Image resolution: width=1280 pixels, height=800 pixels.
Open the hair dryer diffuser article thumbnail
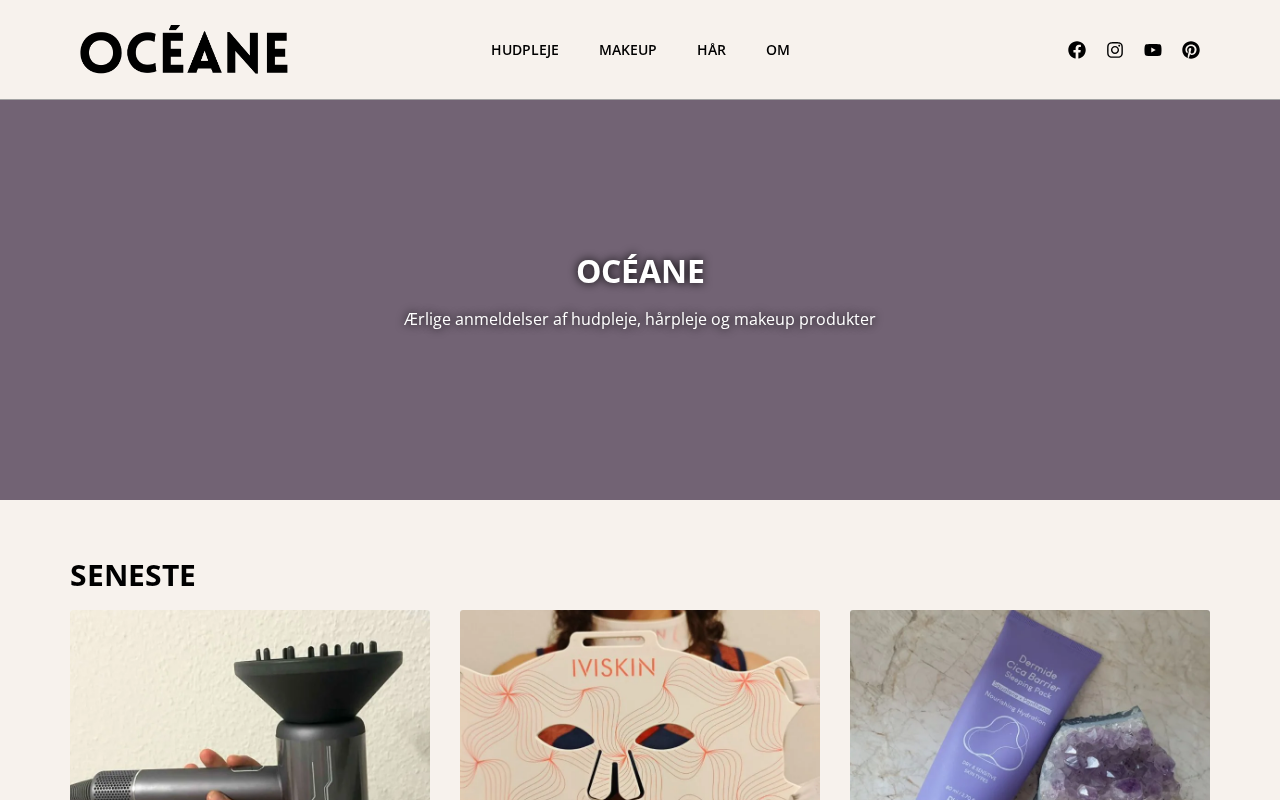pos(250,705)
